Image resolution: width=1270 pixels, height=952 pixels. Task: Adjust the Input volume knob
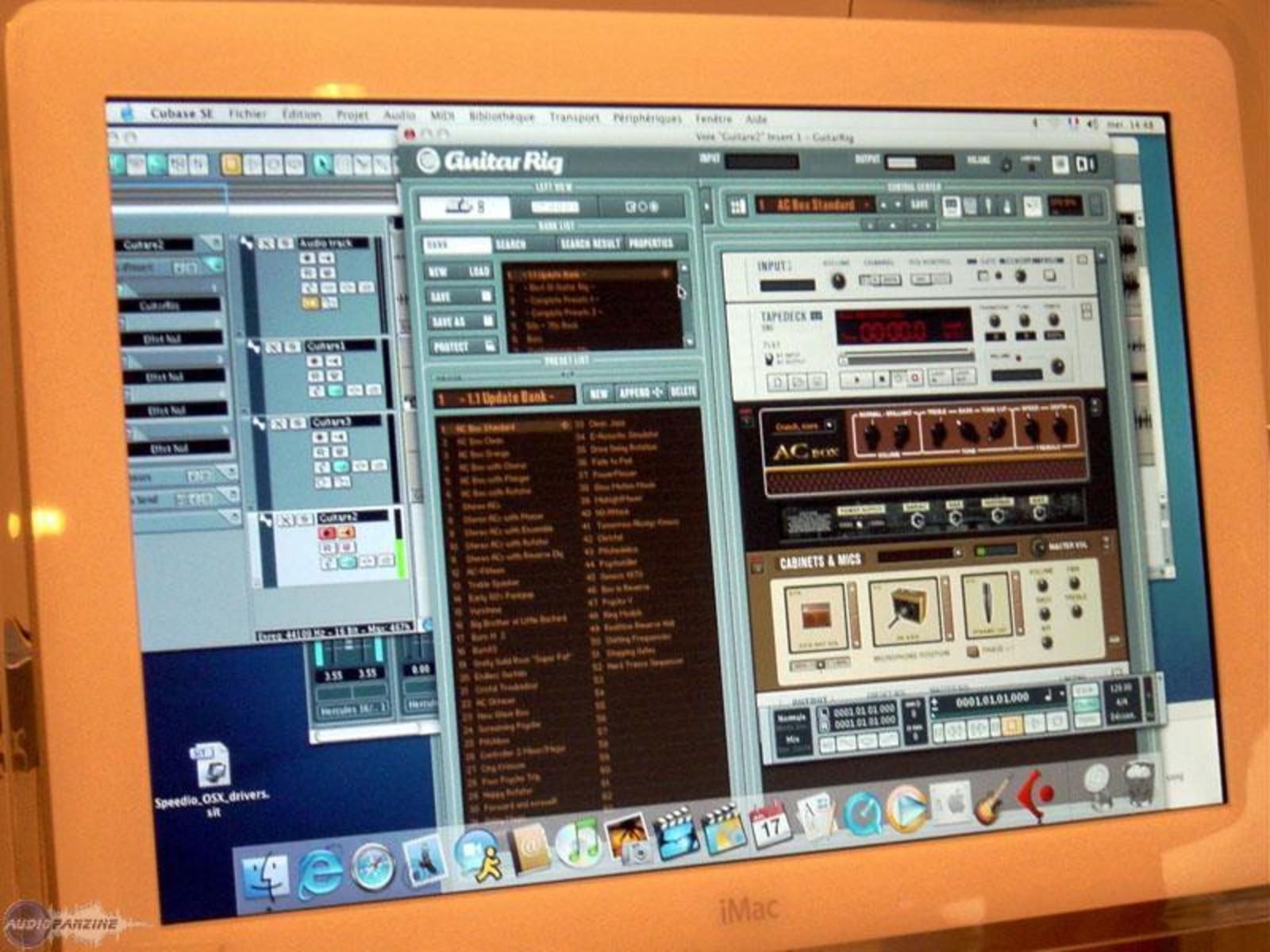pos(837,281)
